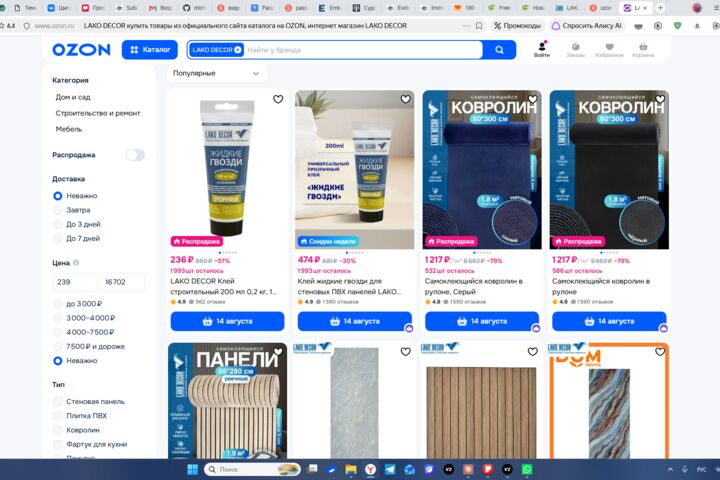Viewport: 720px width, 480px height.
Task: Click Спросить Алису AI button
Action: [x=588, y=26]
